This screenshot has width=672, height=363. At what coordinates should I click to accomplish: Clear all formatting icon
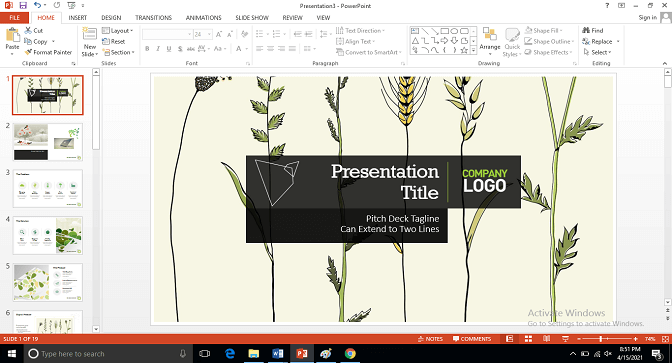(245, 34)
